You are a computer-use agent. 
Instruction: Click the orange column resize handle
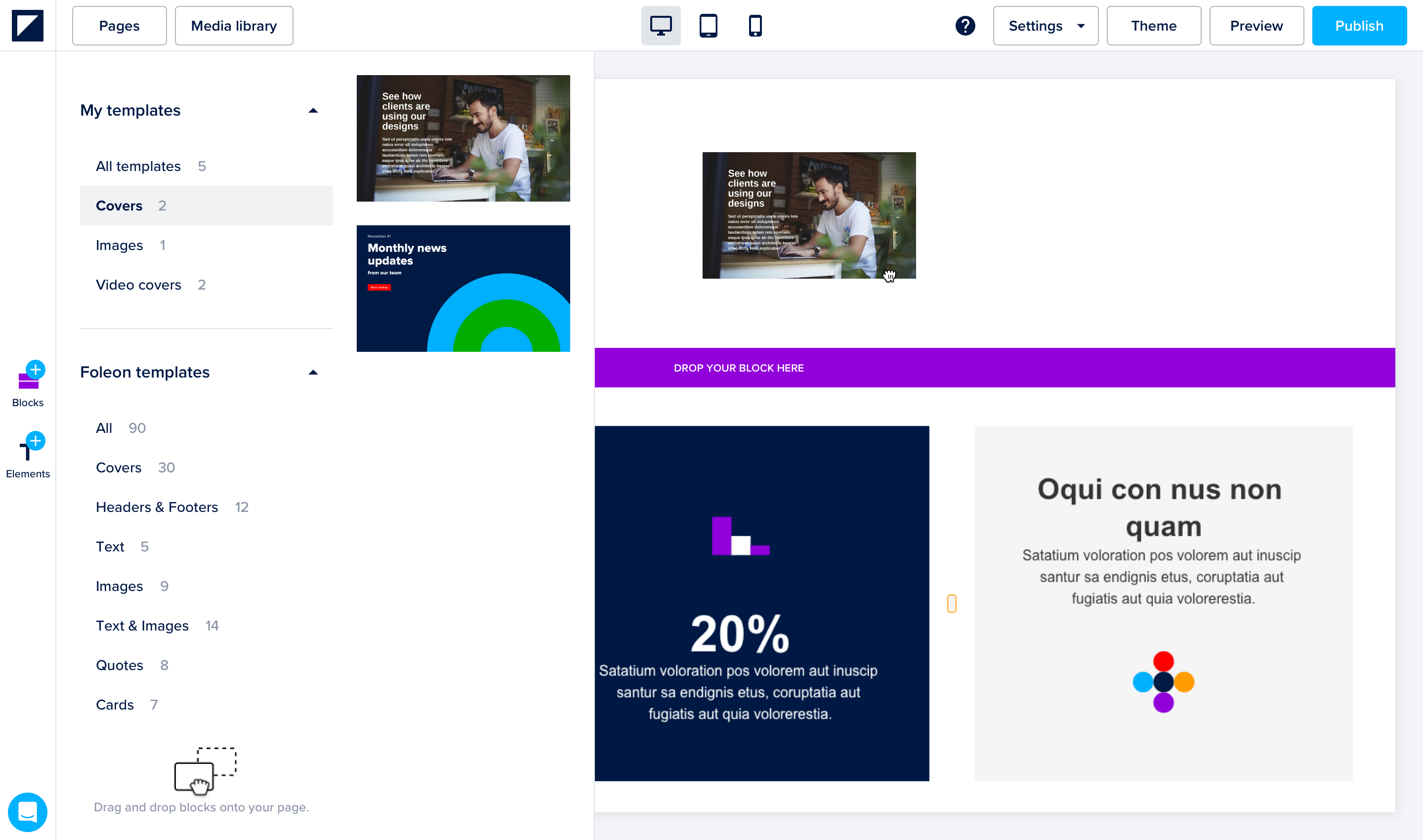click(x=952, y=603)
